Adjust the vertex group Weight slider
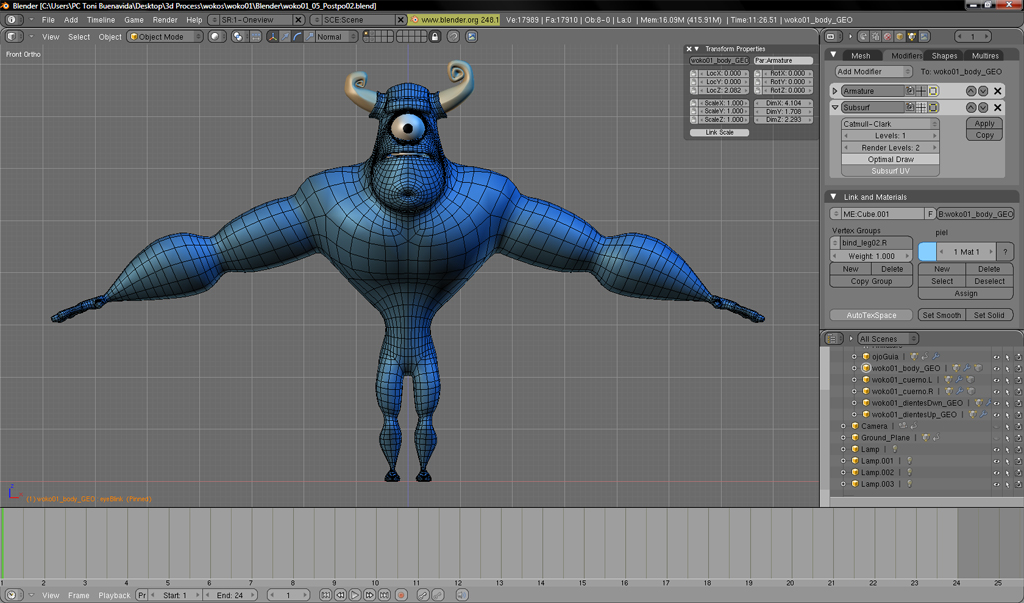The height and width of the screenshot is (603, 1024). (x=871, y=256)
